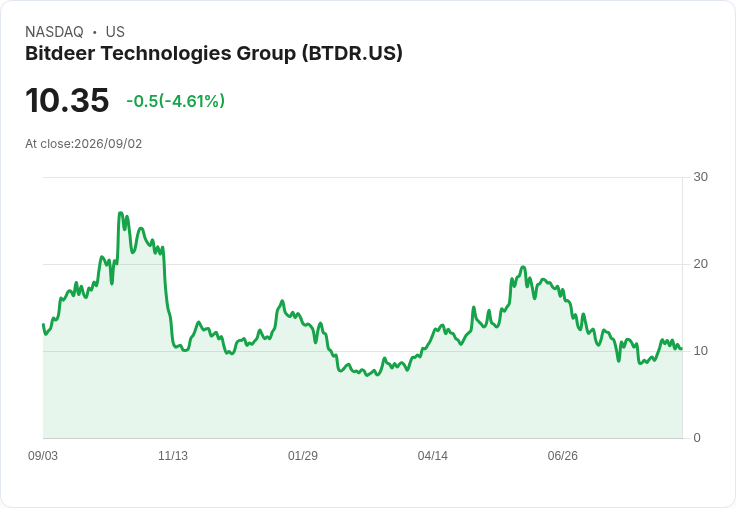Click the NASDAQ exchange label
The image size is (736, 508).
point(54,32)
